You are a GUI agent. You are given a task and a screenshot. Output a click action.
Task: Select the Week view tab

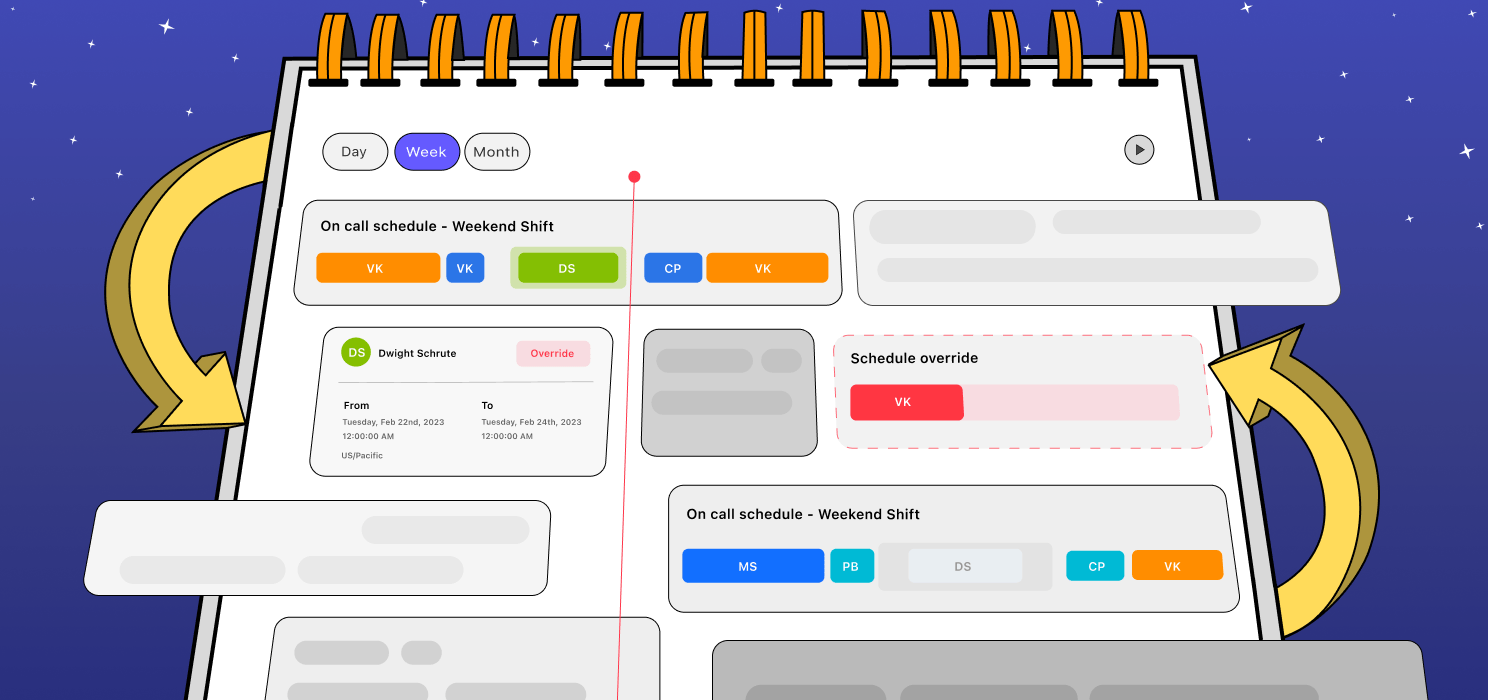click(x=427, y=152)
